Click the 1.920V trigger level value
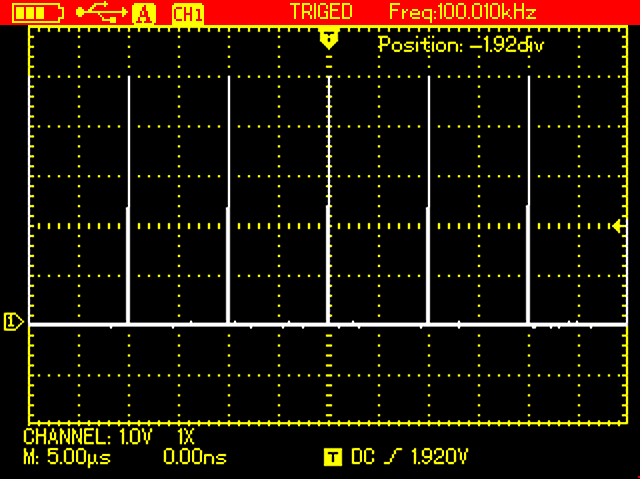The image size is (642, 481). (438, 458)
